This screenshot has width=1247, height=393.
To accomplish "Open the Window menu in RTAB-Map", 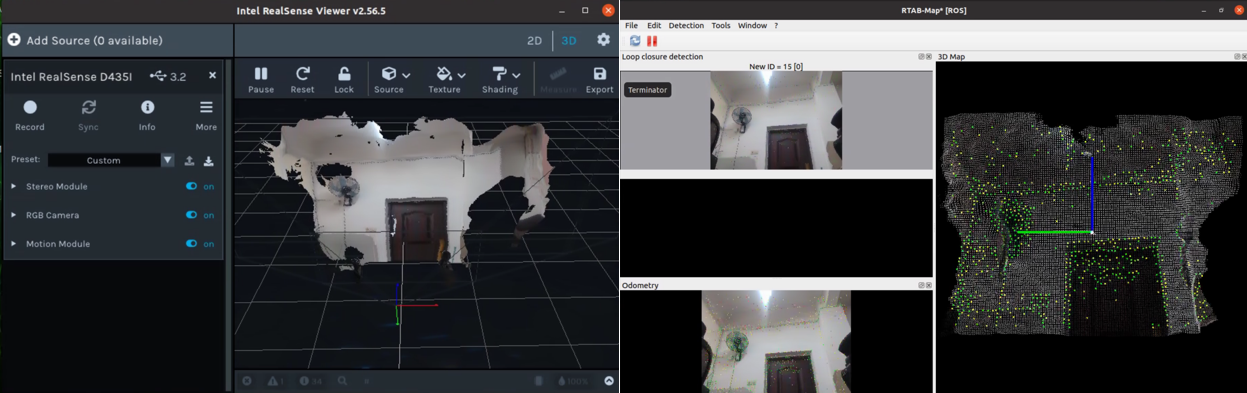I will pos(752,25).
